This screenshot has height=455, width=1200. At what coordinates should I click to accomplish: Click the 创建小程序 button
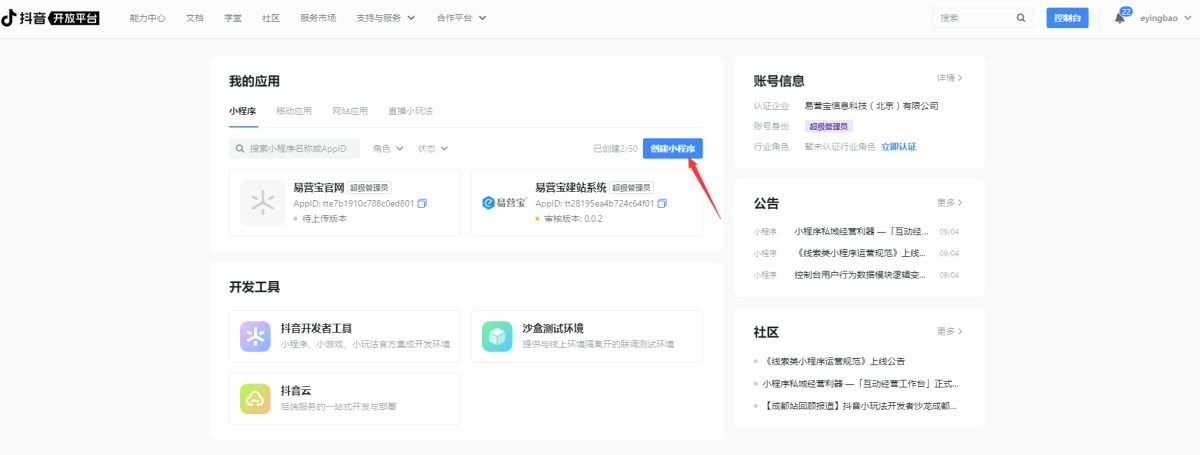pyautogui.click(x=672, y=148)
